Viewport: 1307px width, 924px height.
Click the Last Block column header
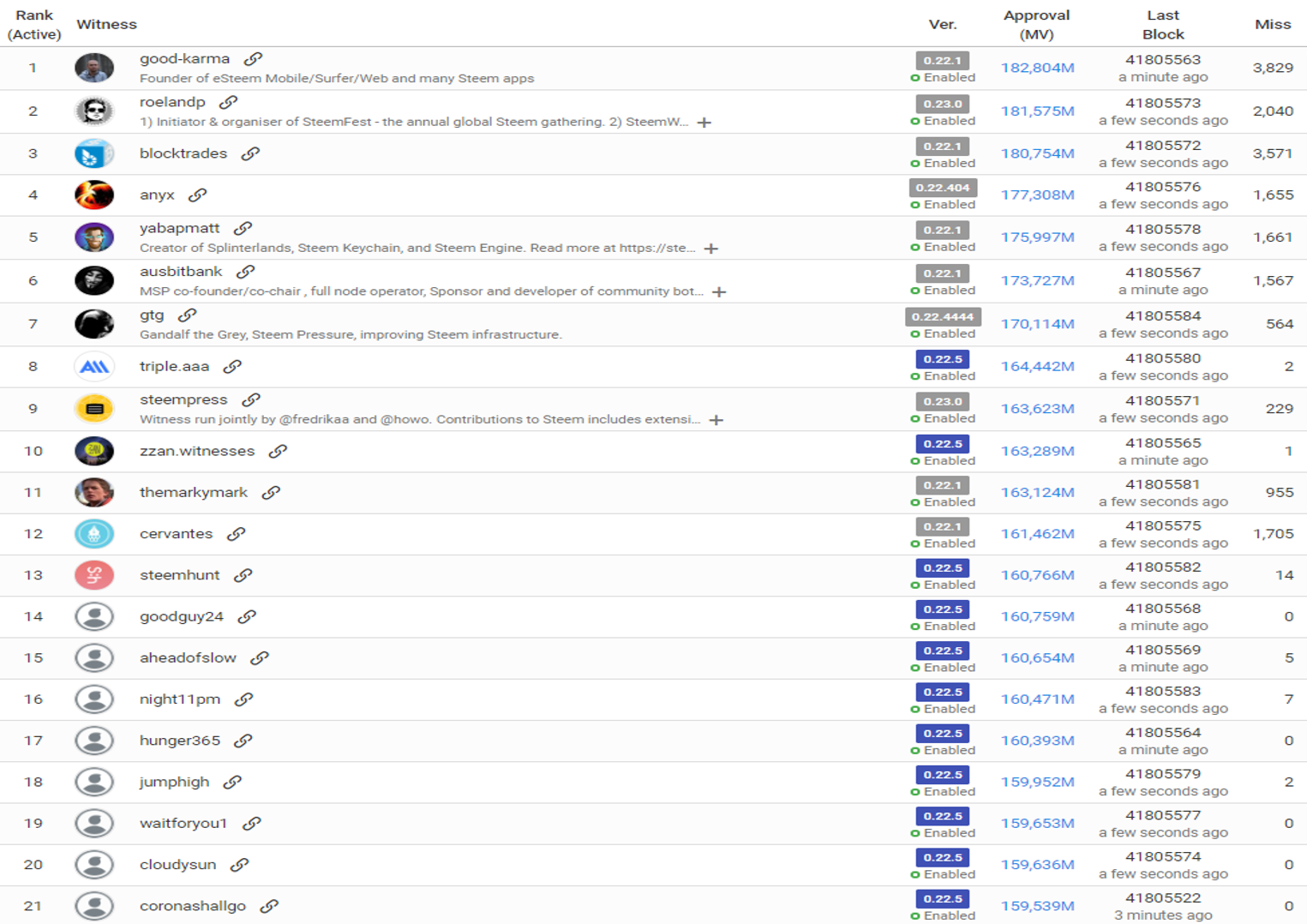(1163, 25)
